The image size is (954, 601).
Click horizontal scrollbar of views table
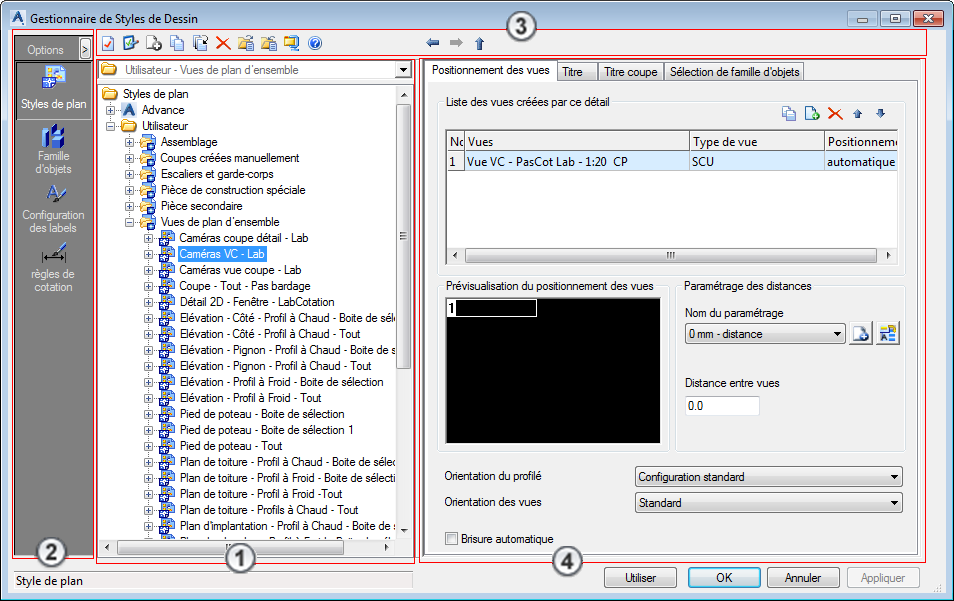click(670, 255)
